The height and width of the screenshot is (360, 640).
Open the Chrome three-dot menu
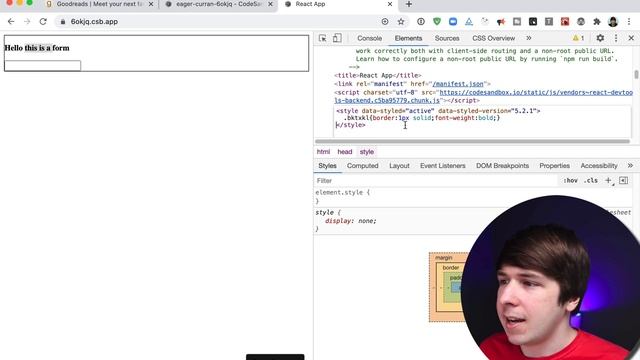629,22
